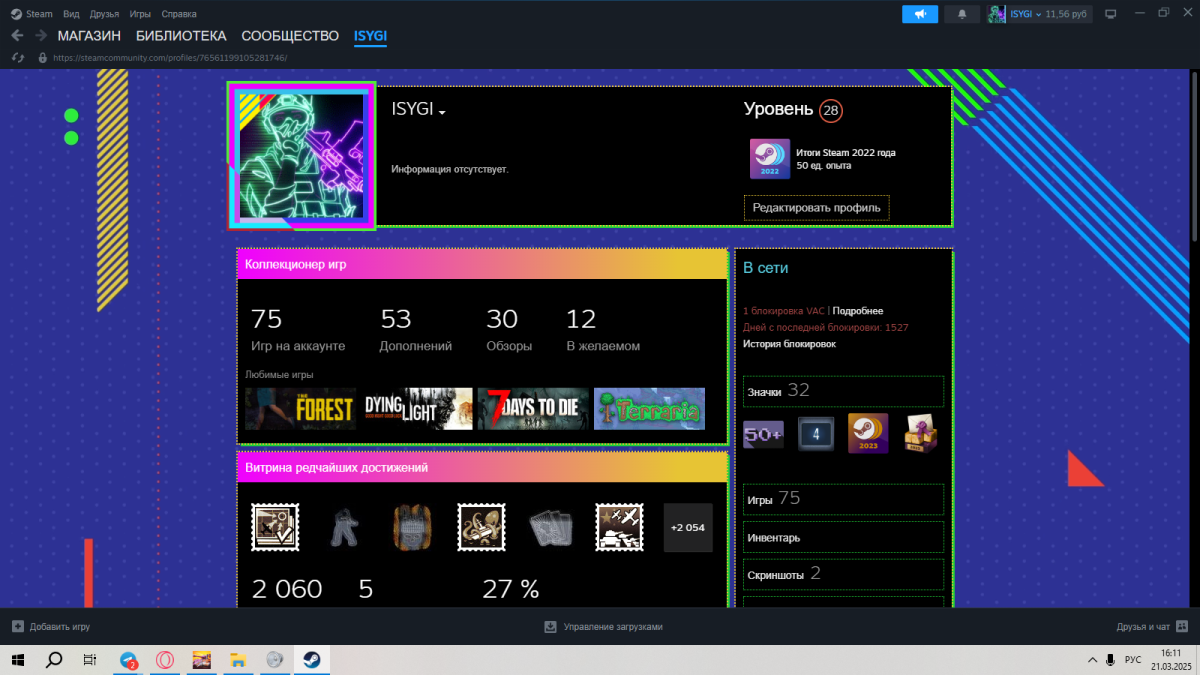Switch the РУС input language indicator
This screenshot has width=1200, height=675.
(x=1133, y=660)
